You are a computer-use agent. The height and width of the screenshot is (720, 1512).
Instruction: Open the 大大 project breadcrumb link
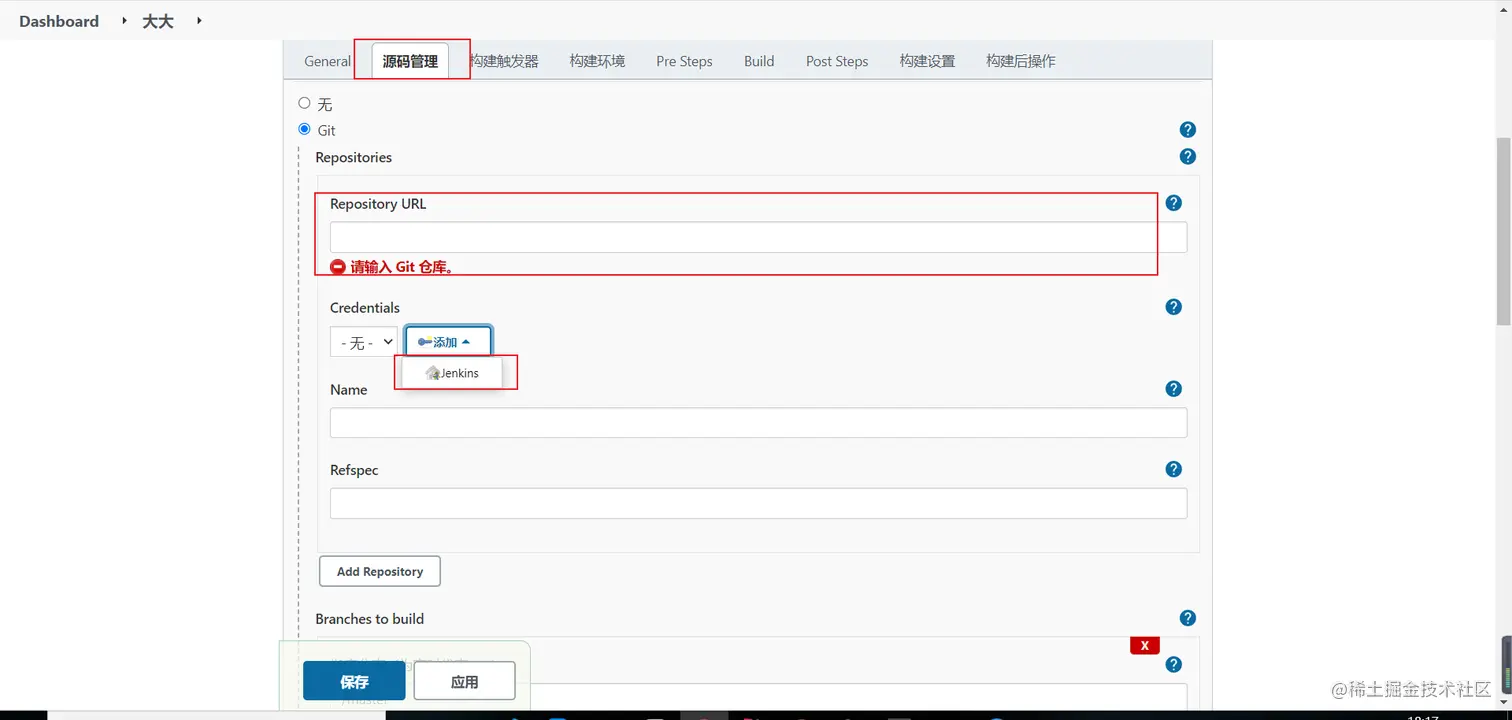click(158, 21)
